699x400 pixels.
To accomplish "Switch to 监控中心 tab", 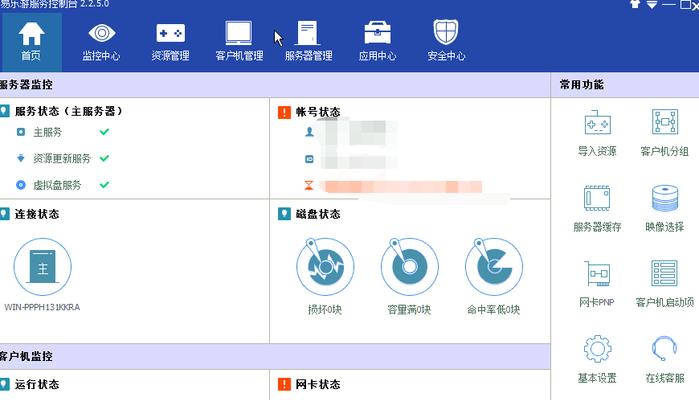I will click(101, 41).
